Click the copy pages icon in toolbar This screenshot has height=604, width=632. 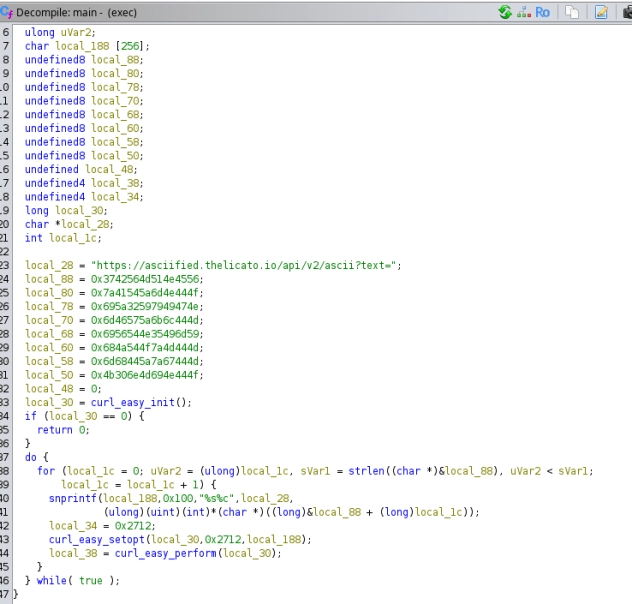click(572, 12)
